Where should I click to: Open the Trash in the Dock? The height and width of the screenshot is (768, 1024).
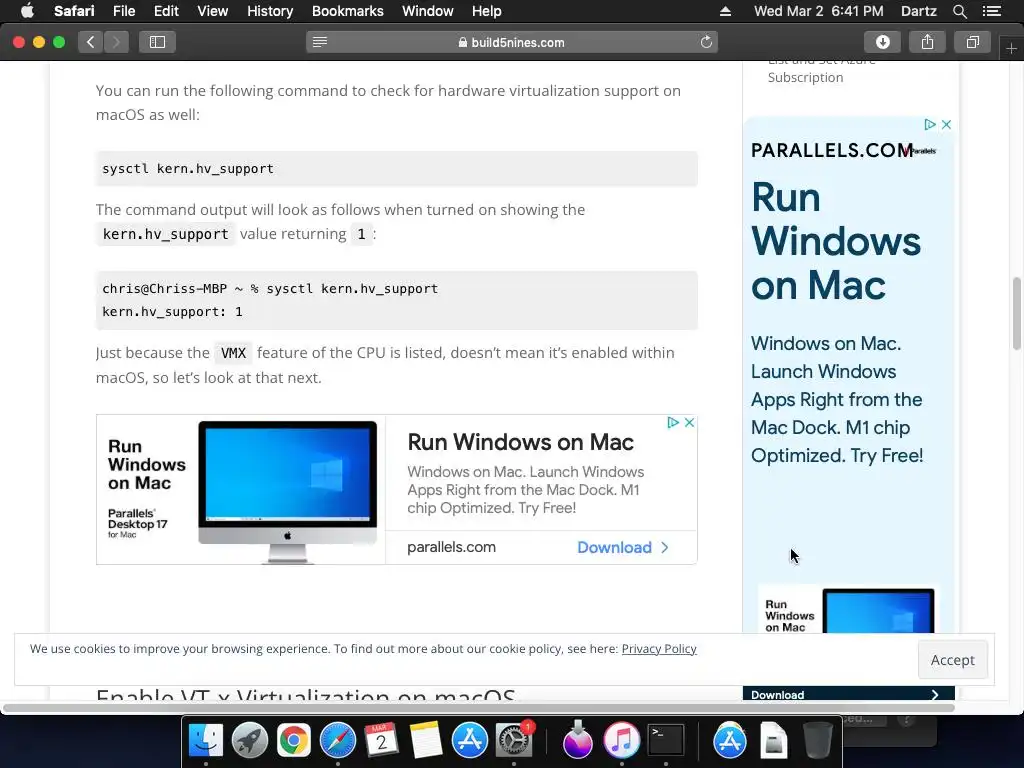click(818, 740)
